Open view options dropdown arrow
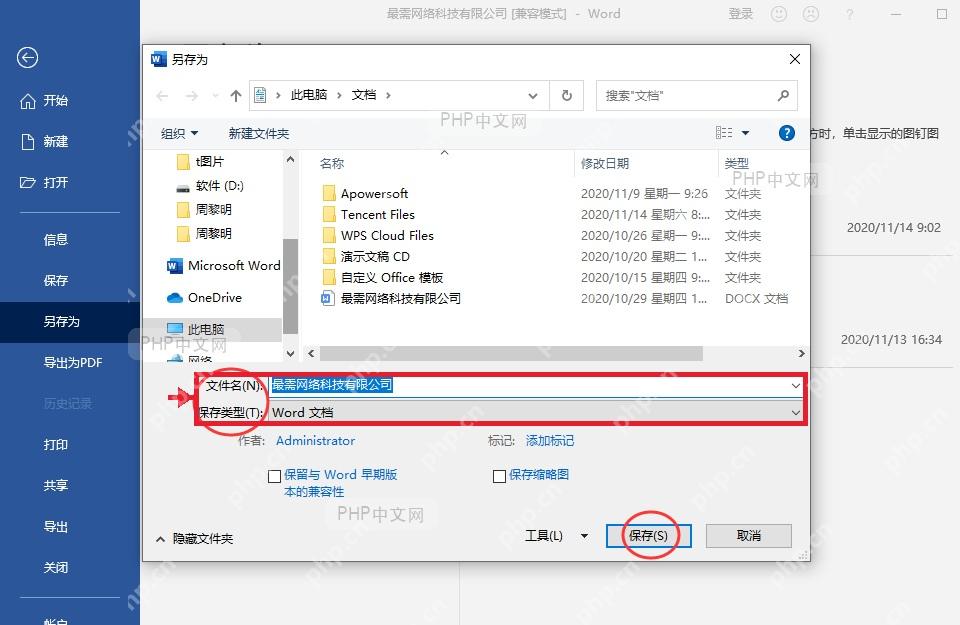 point(745,133)
